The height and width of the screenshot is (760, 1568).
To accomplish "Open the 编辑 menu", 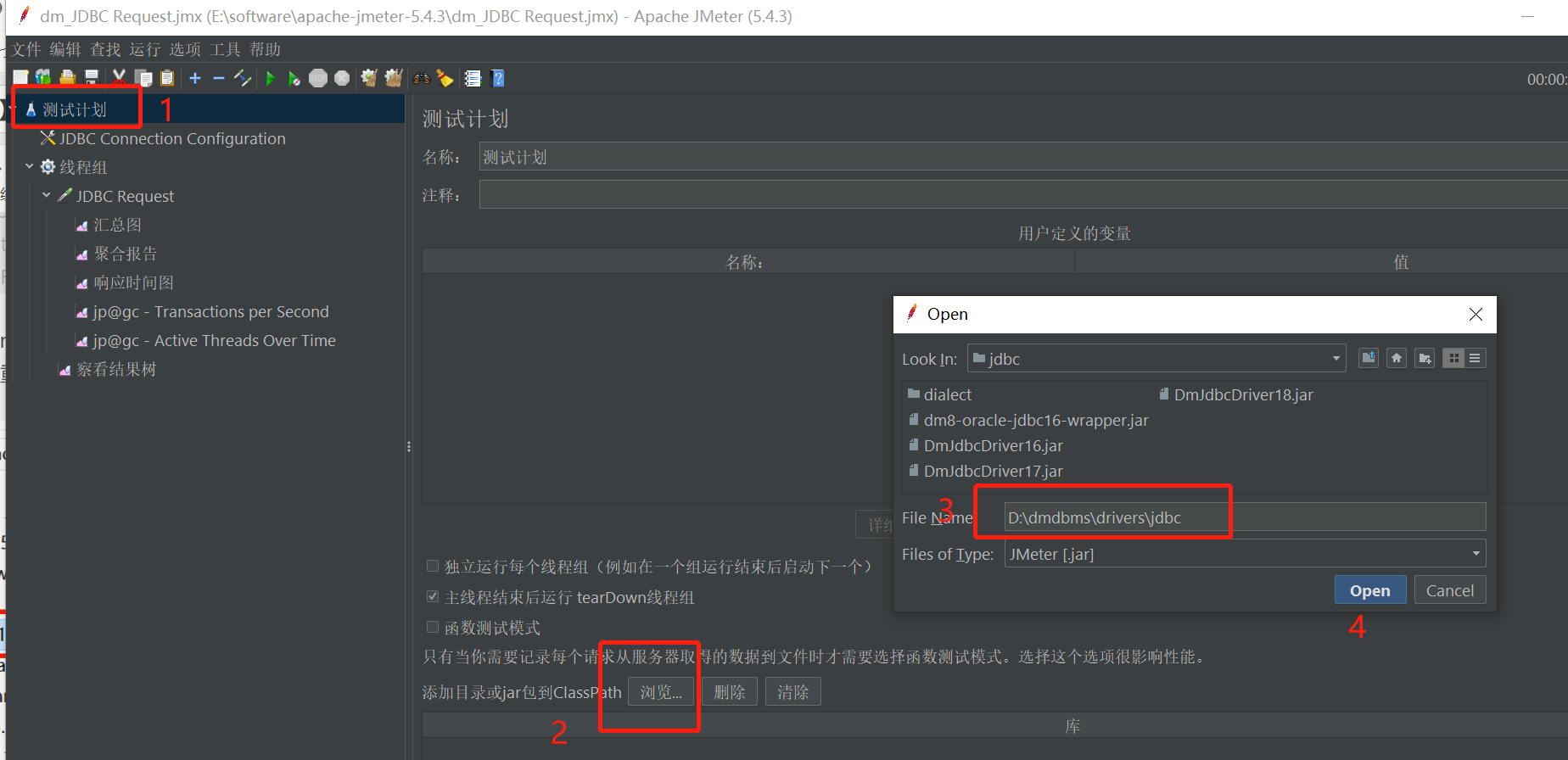I will click(x=65, y=49).
